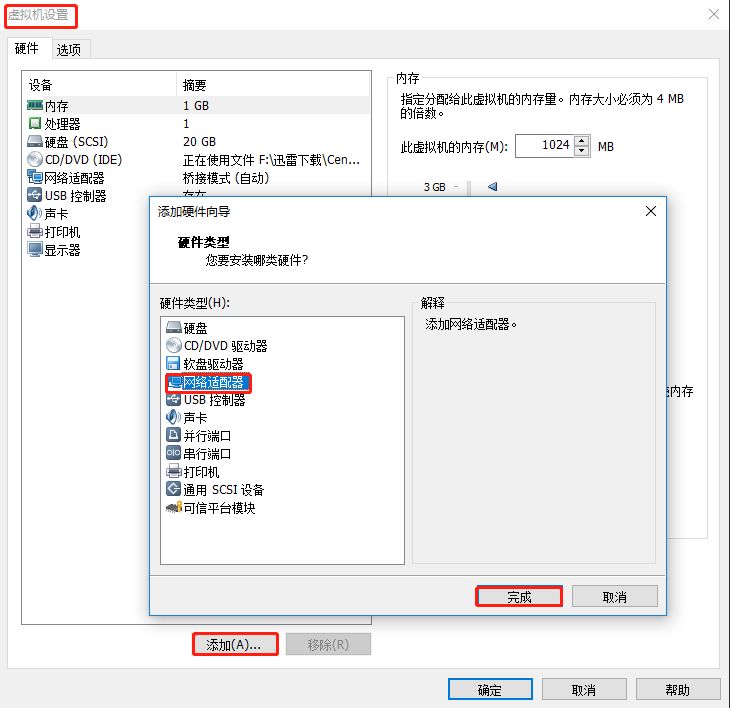Click the CD/DVD (IDE) disc icon in device list
The height and width of the screenshot is (708, 730).
click(35, 159)
